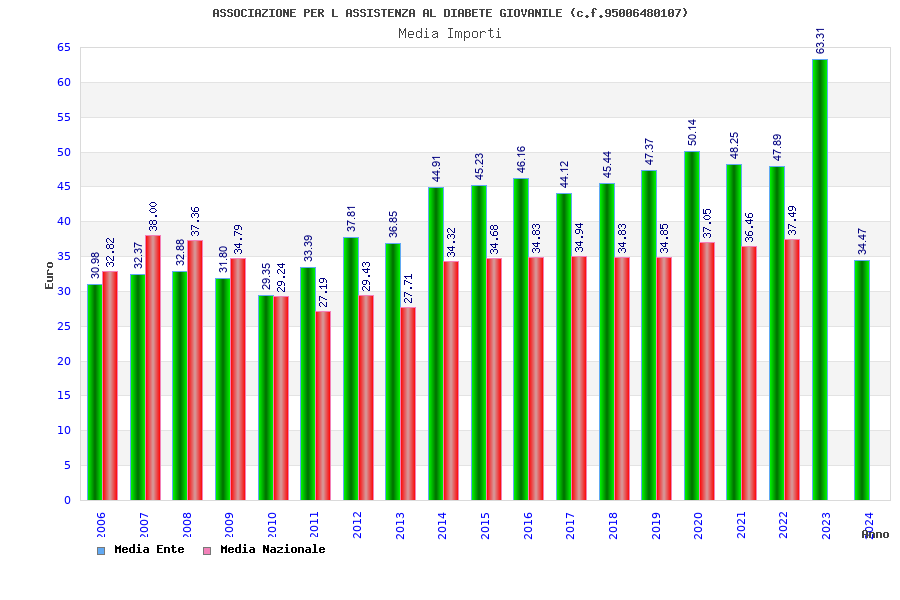Select the "Media Ente" legend label
Viewport: 900px width, 600px height.
tap(149, 549)
